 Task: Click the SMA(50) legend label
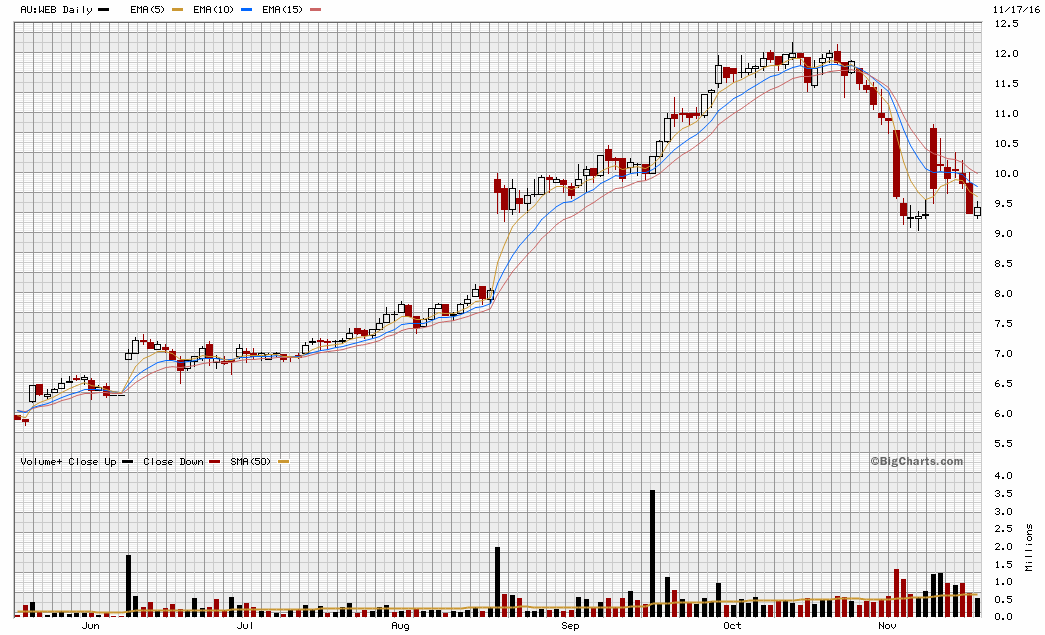point(251,461)
